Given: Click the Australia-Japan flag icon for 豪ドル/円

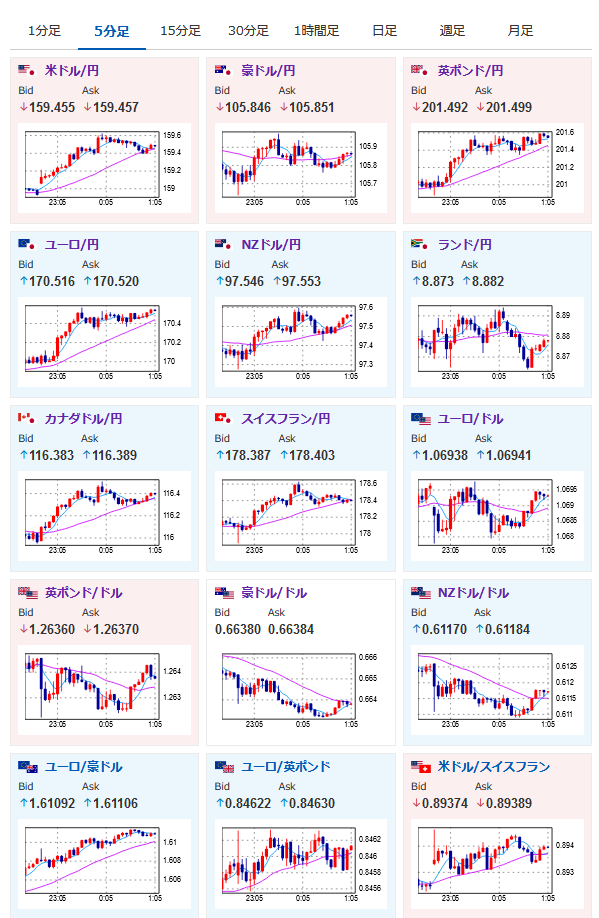Looking at the screenshot, I should [x=224, y=71].
